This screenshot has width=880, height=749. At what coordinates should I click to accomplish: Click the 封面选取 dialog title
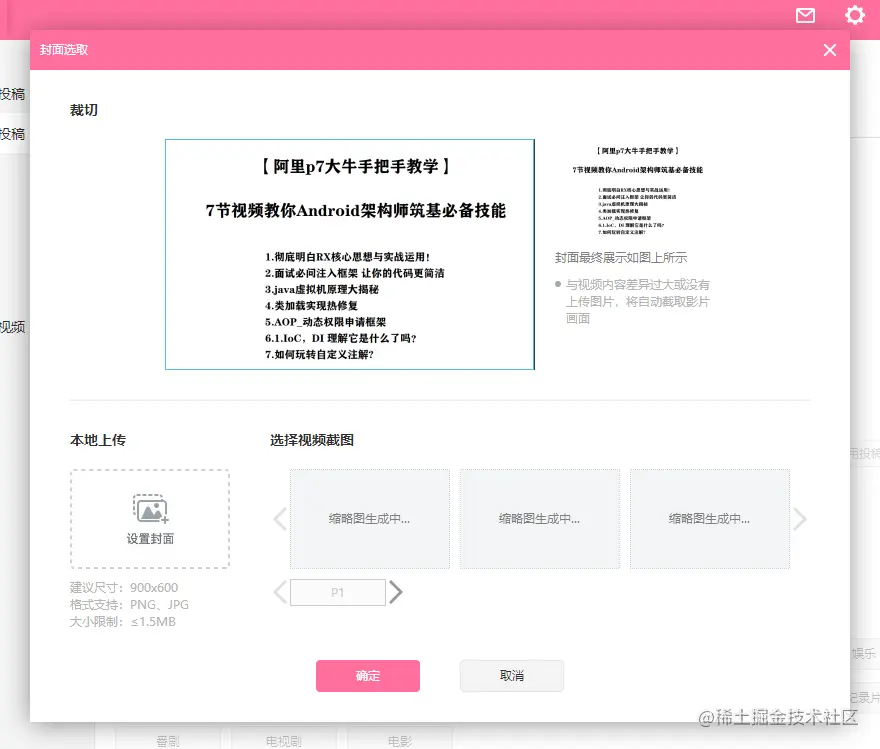click(63, 50)
